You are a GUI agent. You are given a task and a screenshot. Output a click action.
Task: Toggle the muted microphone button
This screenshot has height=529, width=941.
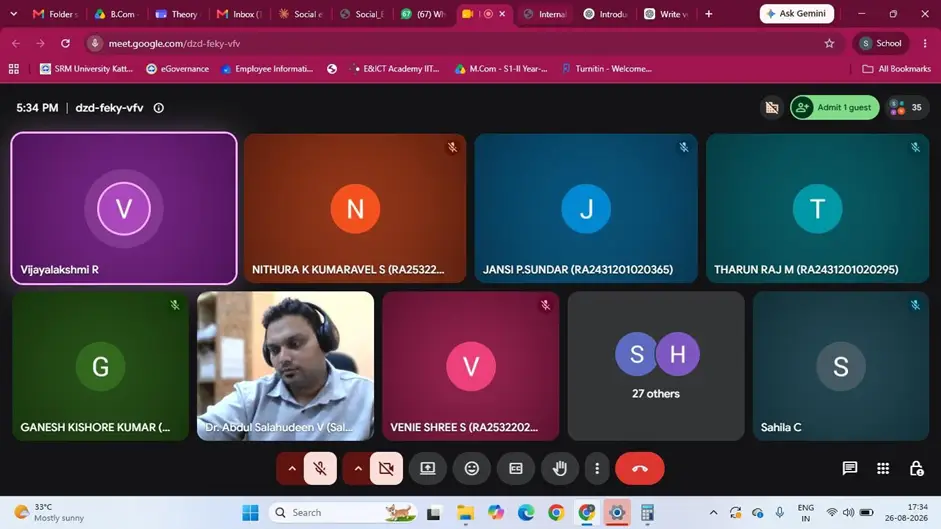pos(320,468)
